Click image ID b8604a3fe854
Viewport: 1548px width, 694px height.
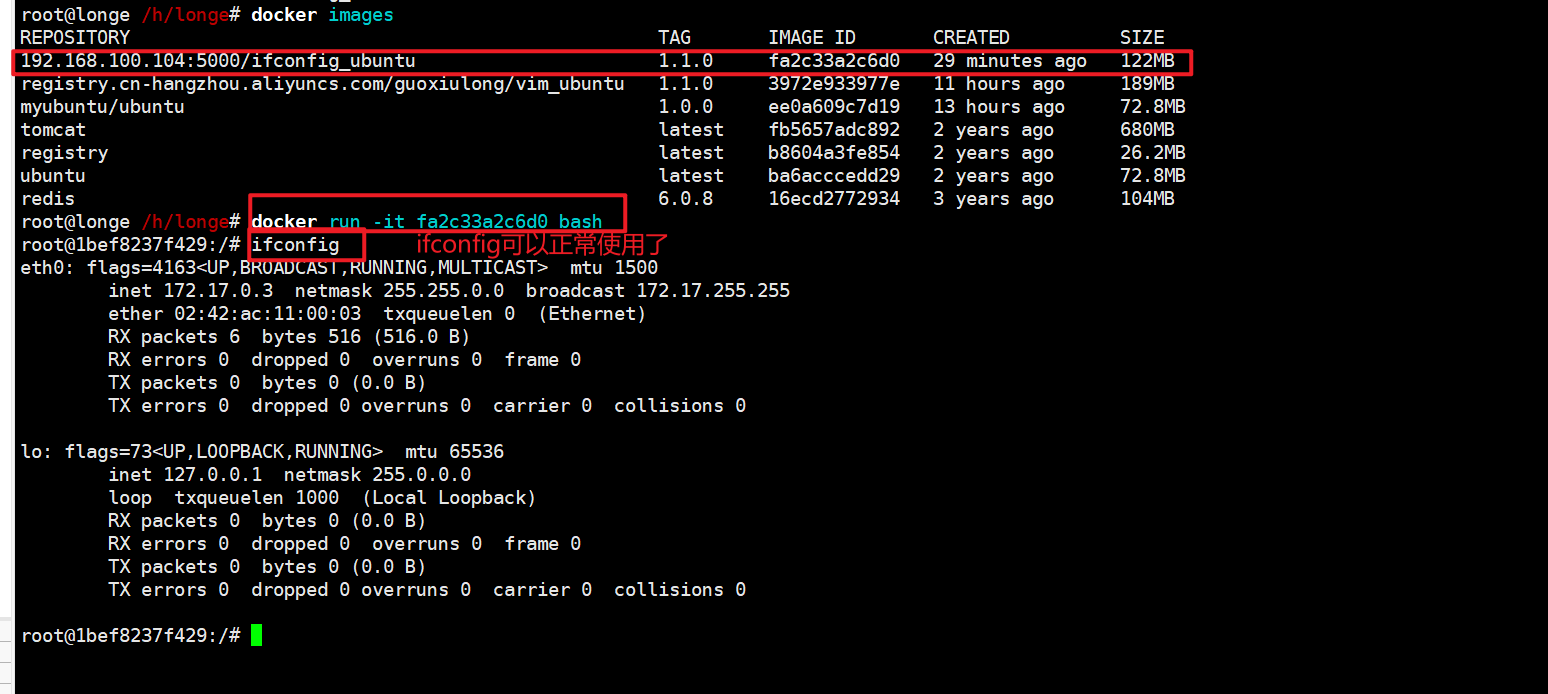(834, 153)
